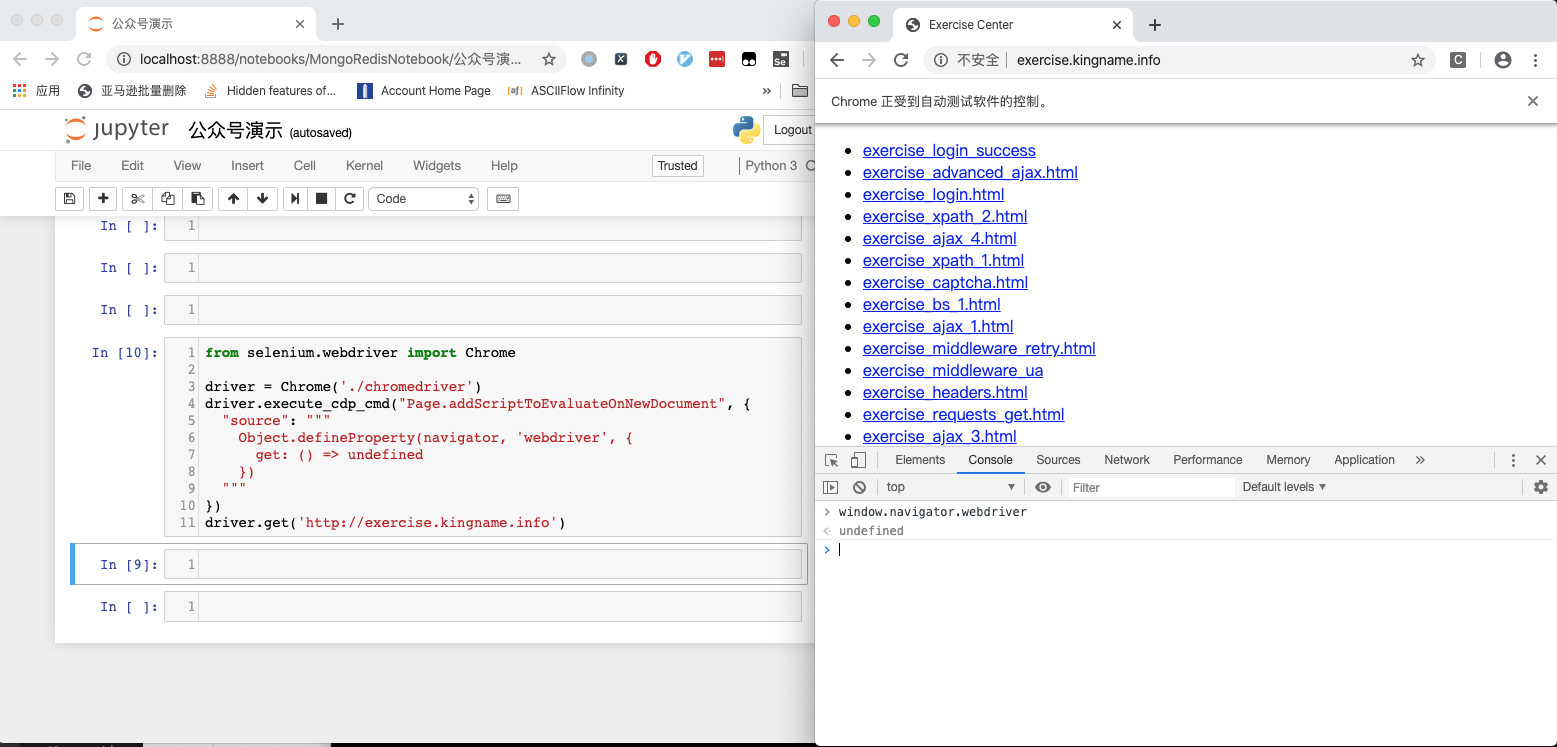The height and width of the screenshot is (747, 1557).
Task: Open exercise_headers.html link
Action: point(945,392)
